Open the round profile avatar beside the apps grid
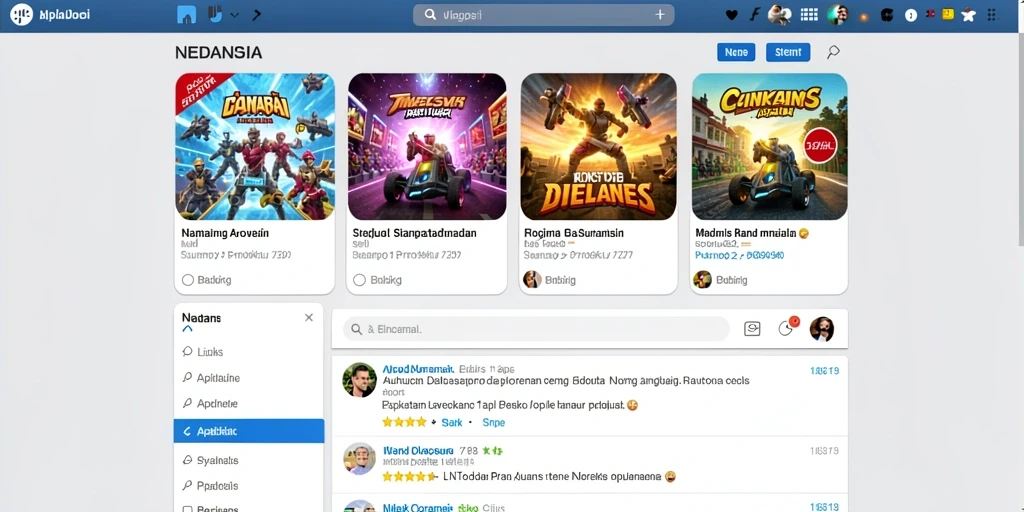1024x512 pixels. [x=837, y=14]
